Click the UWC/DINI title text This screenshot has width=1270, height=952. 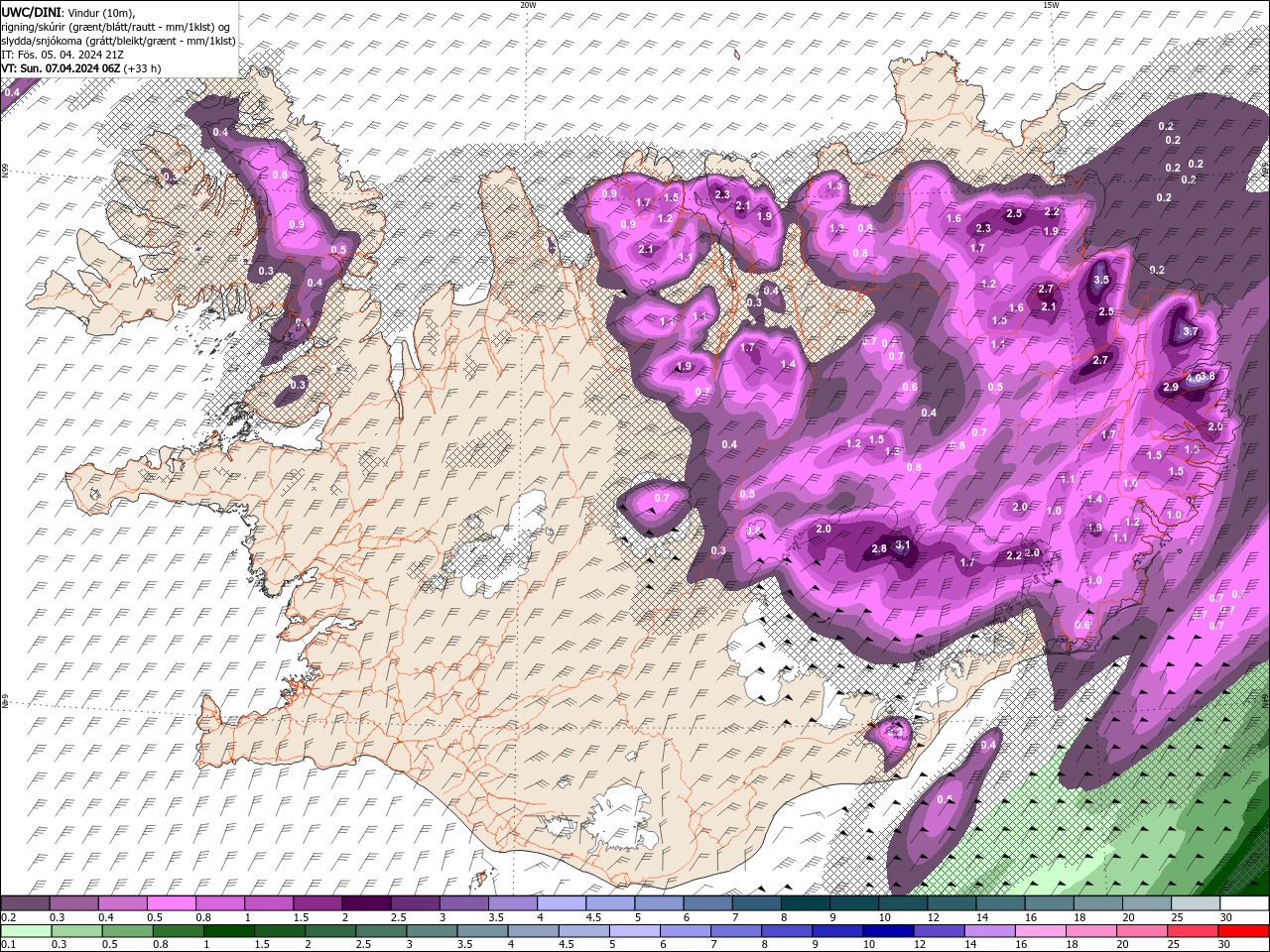(x=32, y=12)
